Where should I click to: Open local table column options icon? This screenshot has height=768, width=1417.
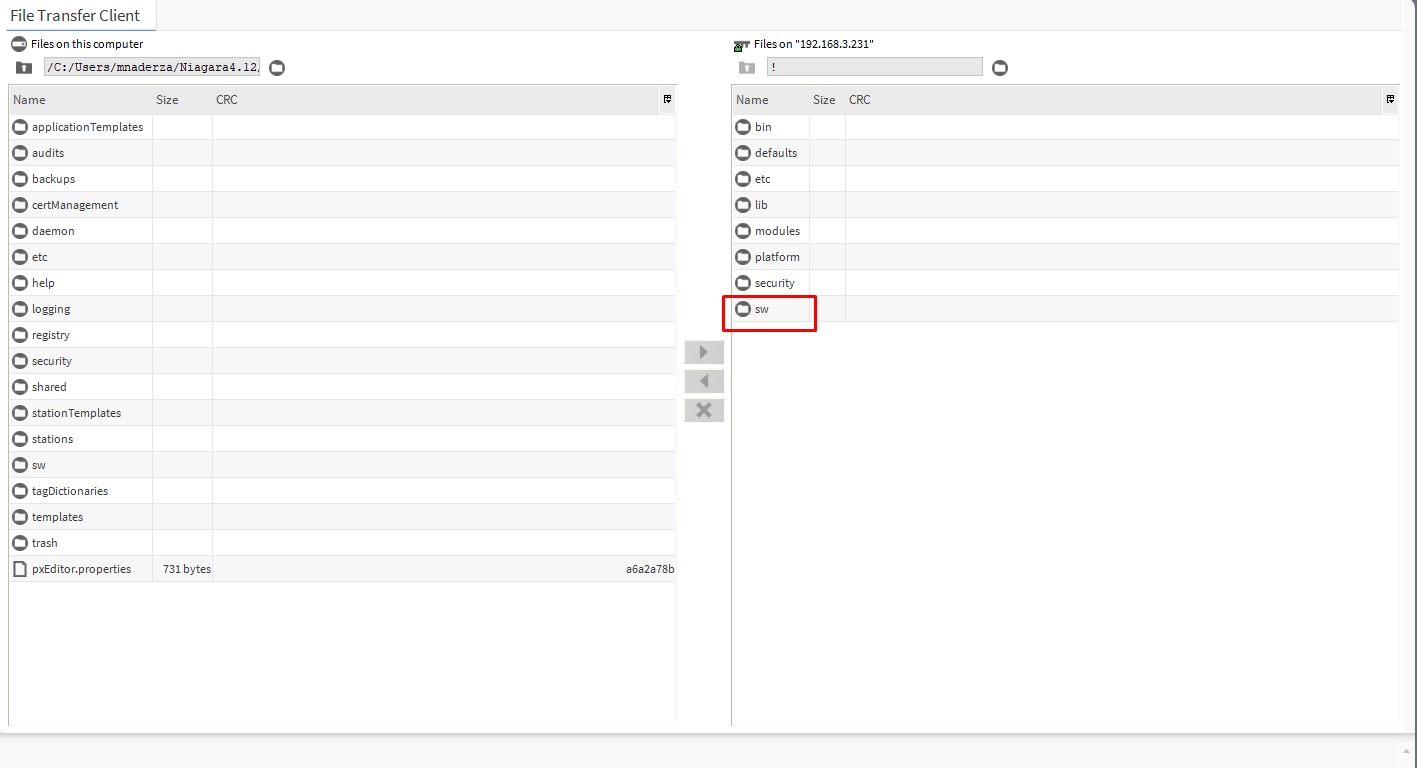point(667,99)
